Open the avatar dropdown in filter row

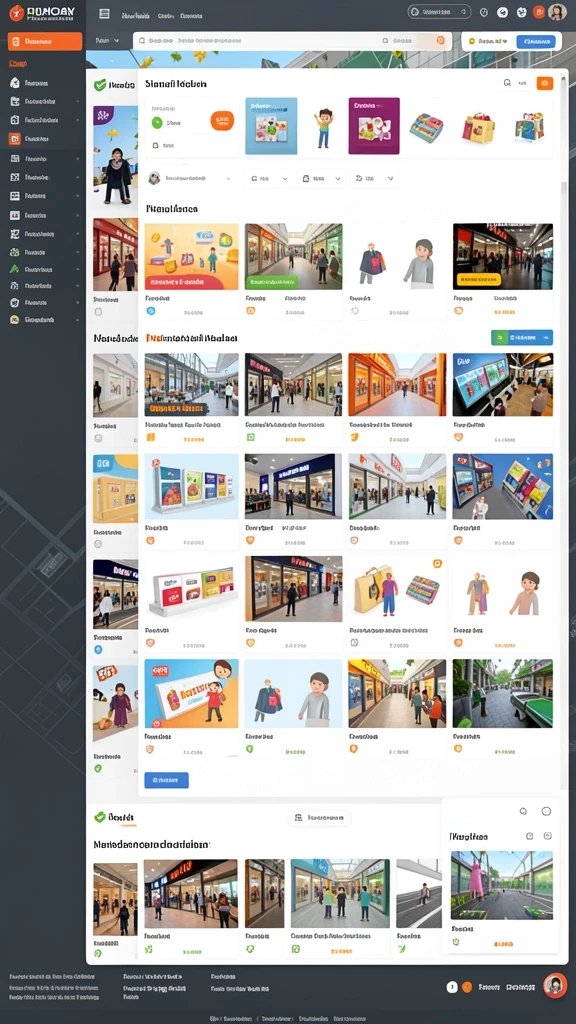pyautogui.click(x=190, y=178)
